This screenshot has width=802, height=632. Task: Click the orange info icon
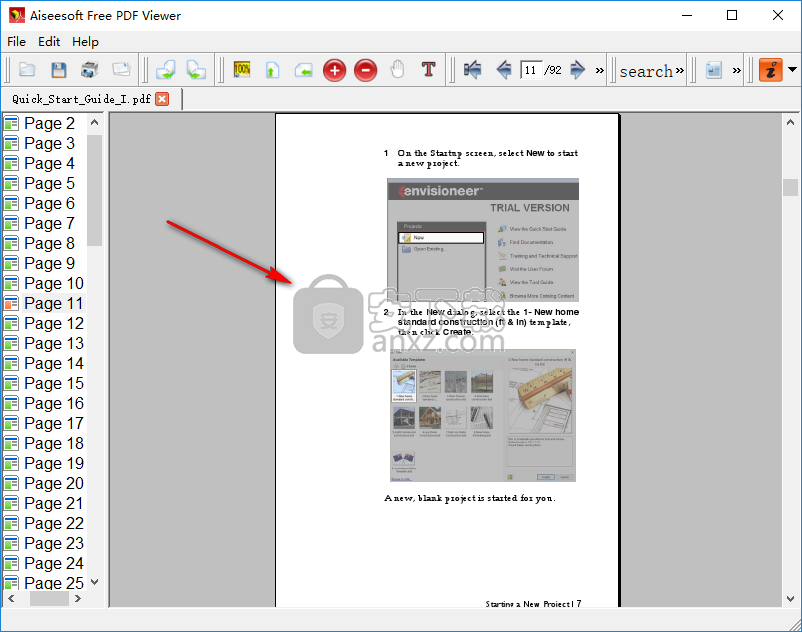tap(771, 70)
